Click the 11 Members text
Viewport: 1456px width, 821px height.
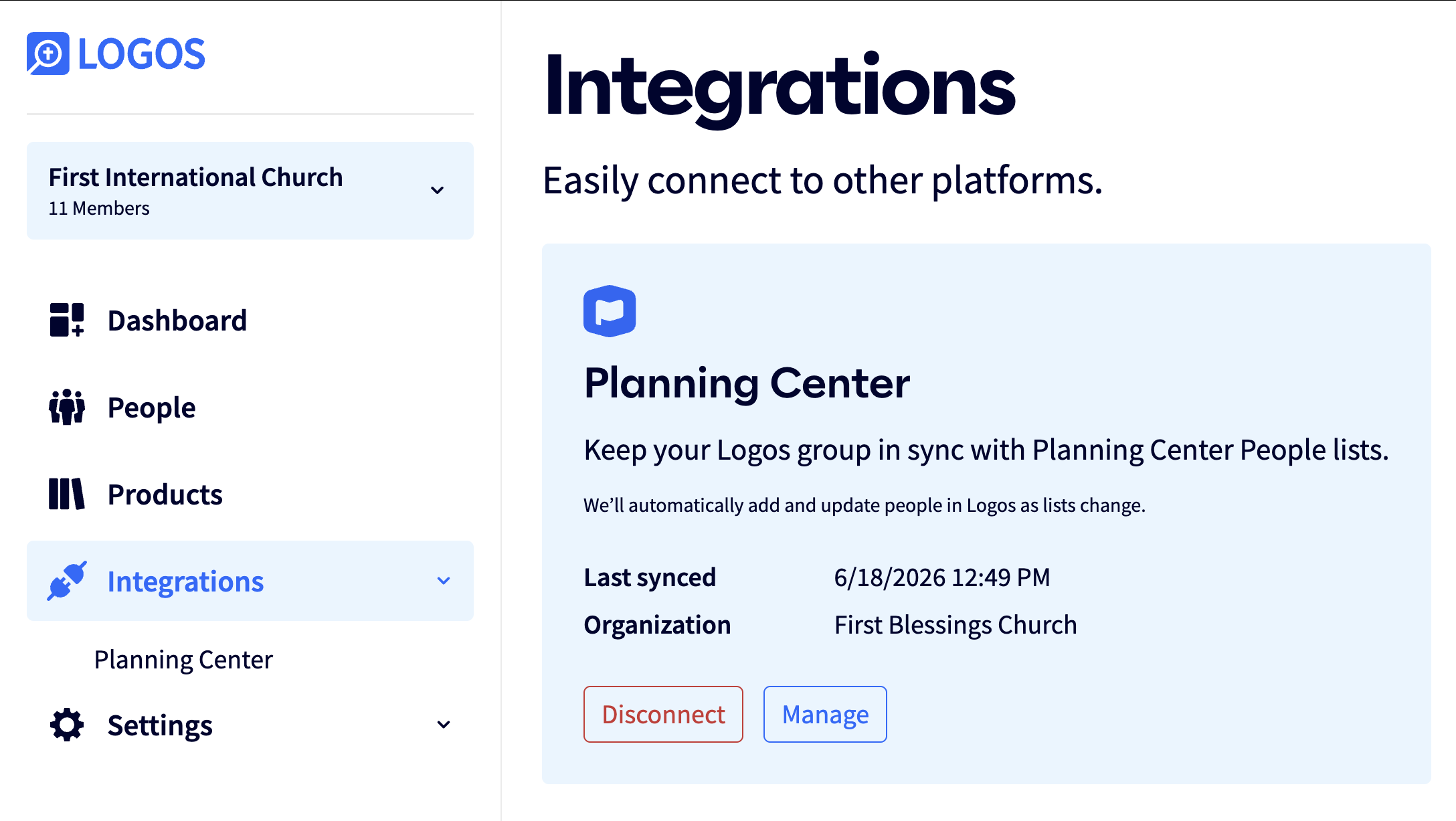pos(99,208)
